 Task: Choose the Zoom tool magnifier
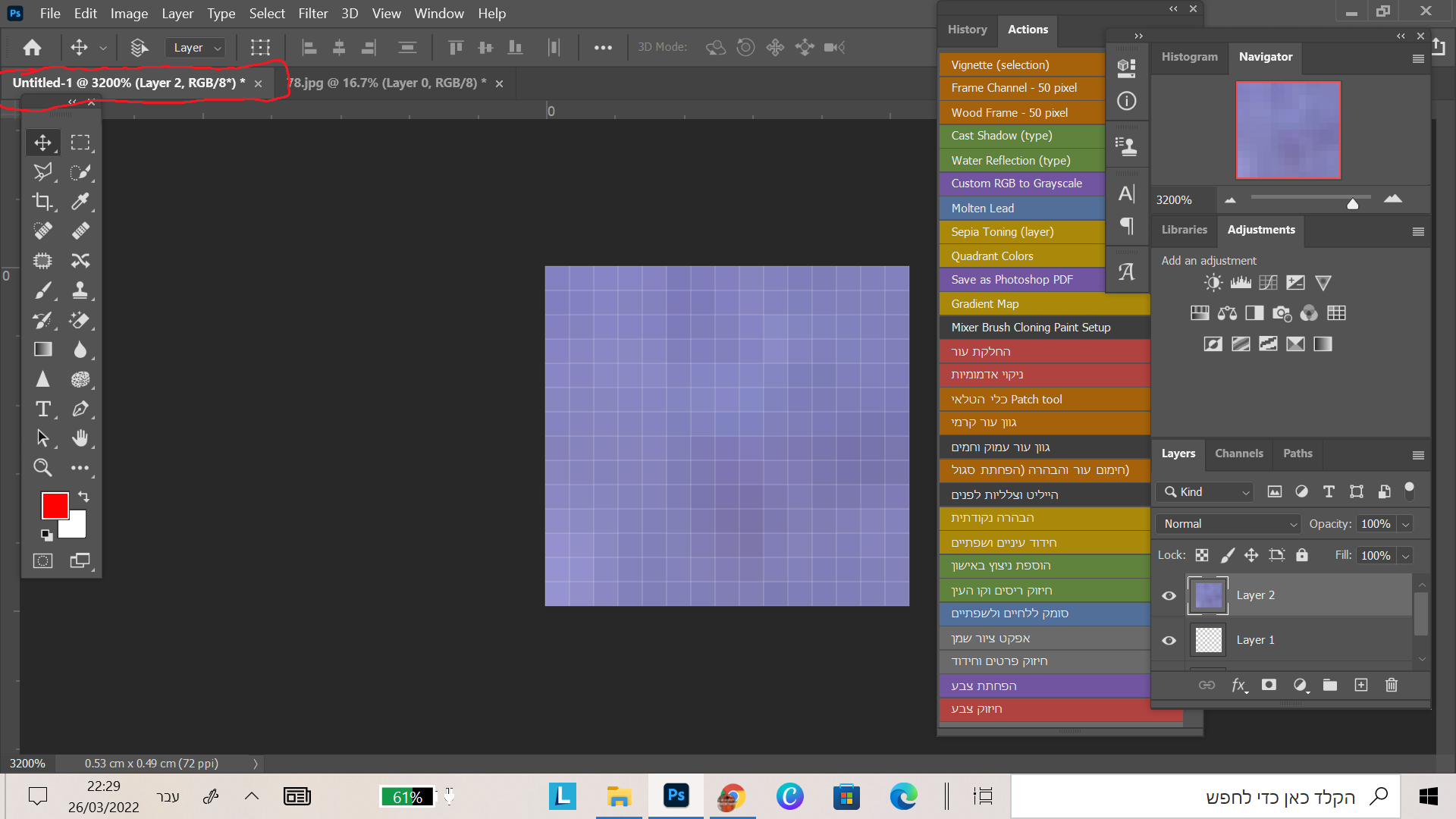[x=42, y=468]
